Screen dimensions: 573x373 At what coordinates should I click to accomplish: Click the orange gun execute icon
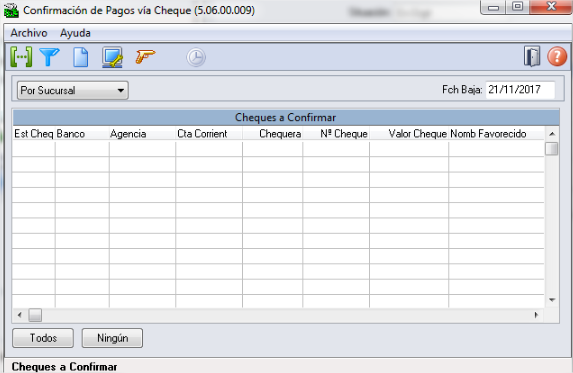(x=145, y=57)
